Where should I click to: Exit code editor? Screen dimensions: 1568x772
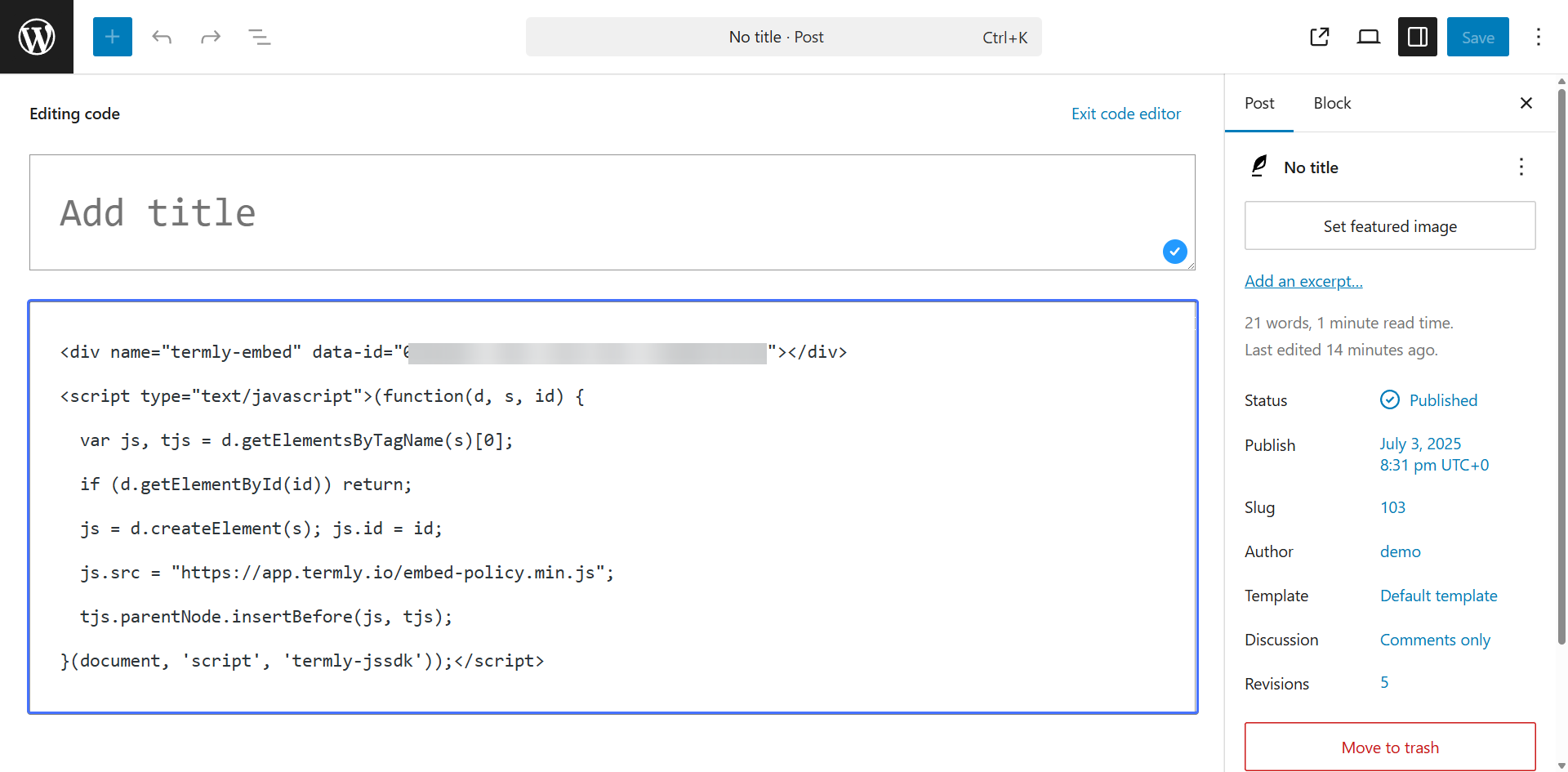(1126, 114)
